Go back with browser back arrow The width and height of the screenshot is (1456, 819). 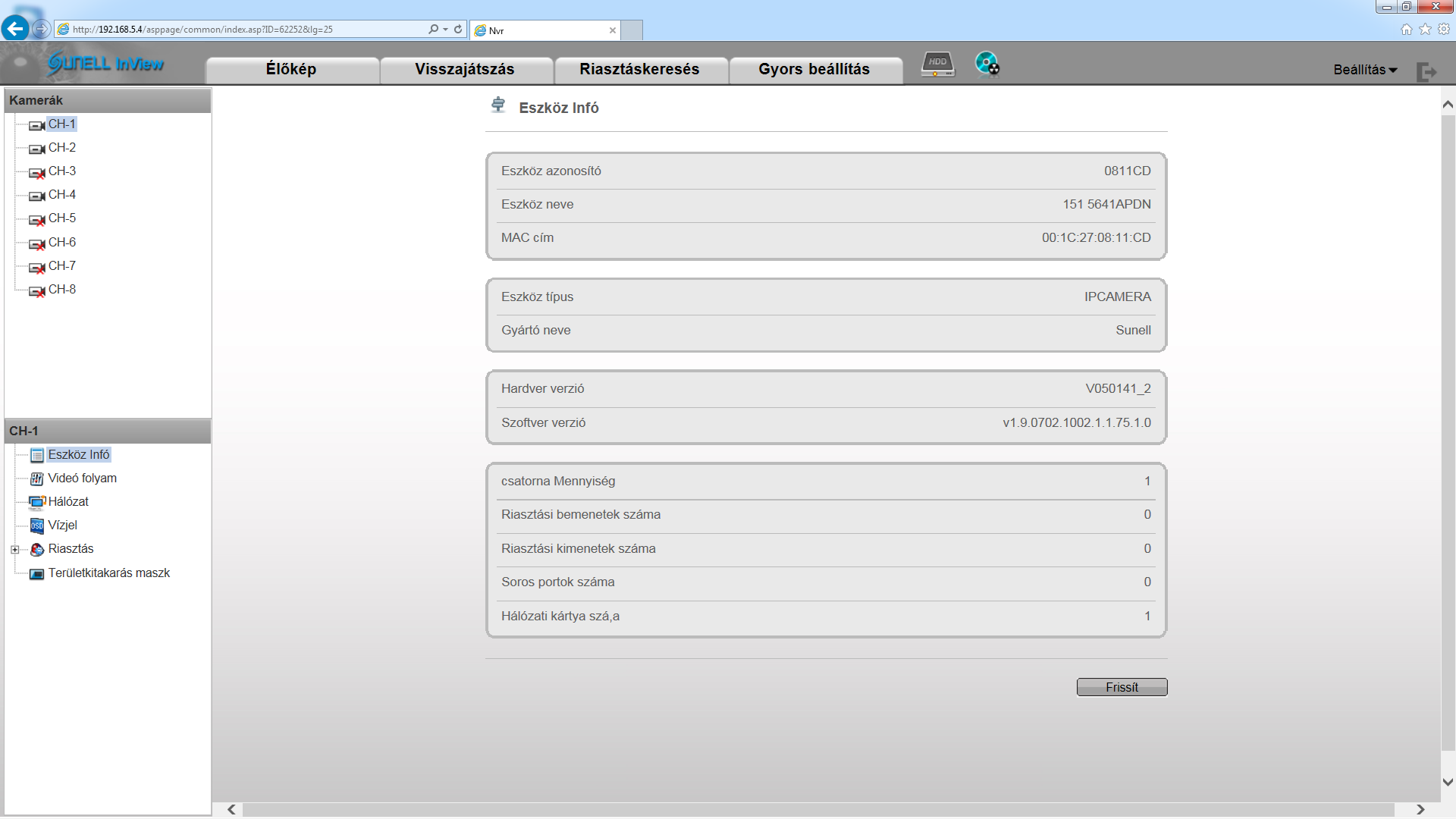(15, 29)
